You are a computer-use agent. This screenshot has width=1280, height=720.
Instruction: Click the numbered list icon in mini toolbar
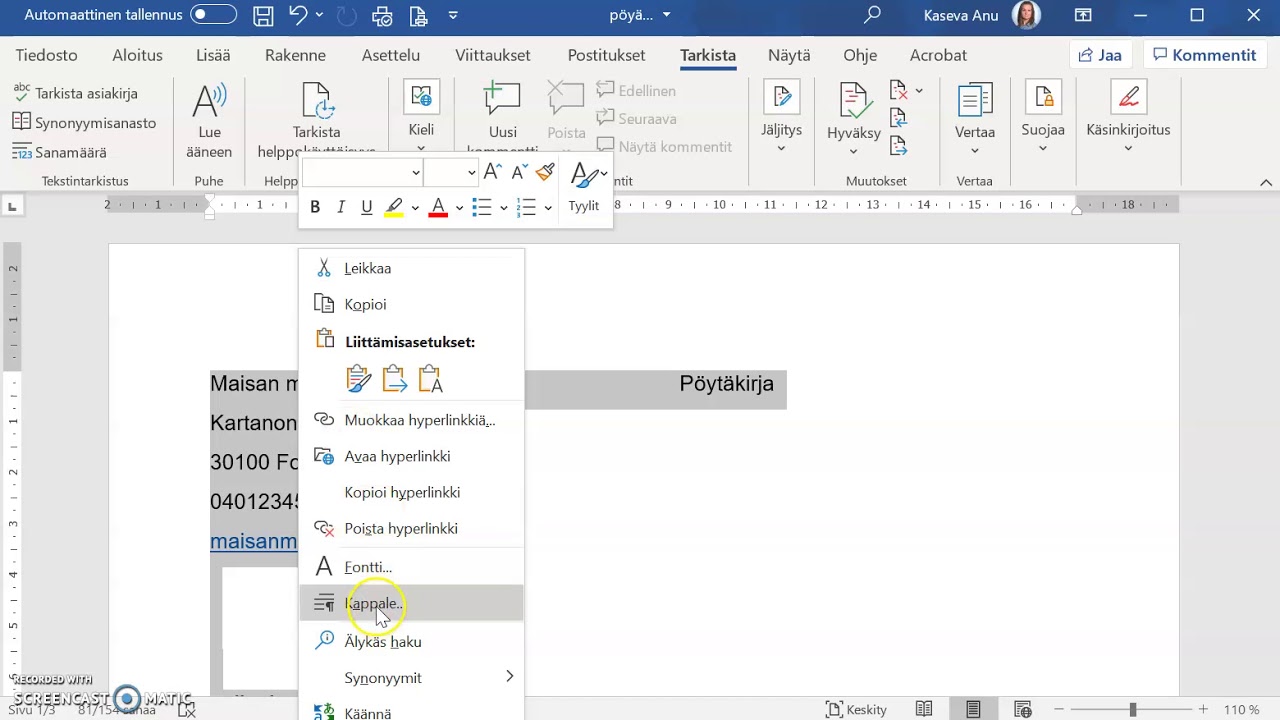(527, 207)
